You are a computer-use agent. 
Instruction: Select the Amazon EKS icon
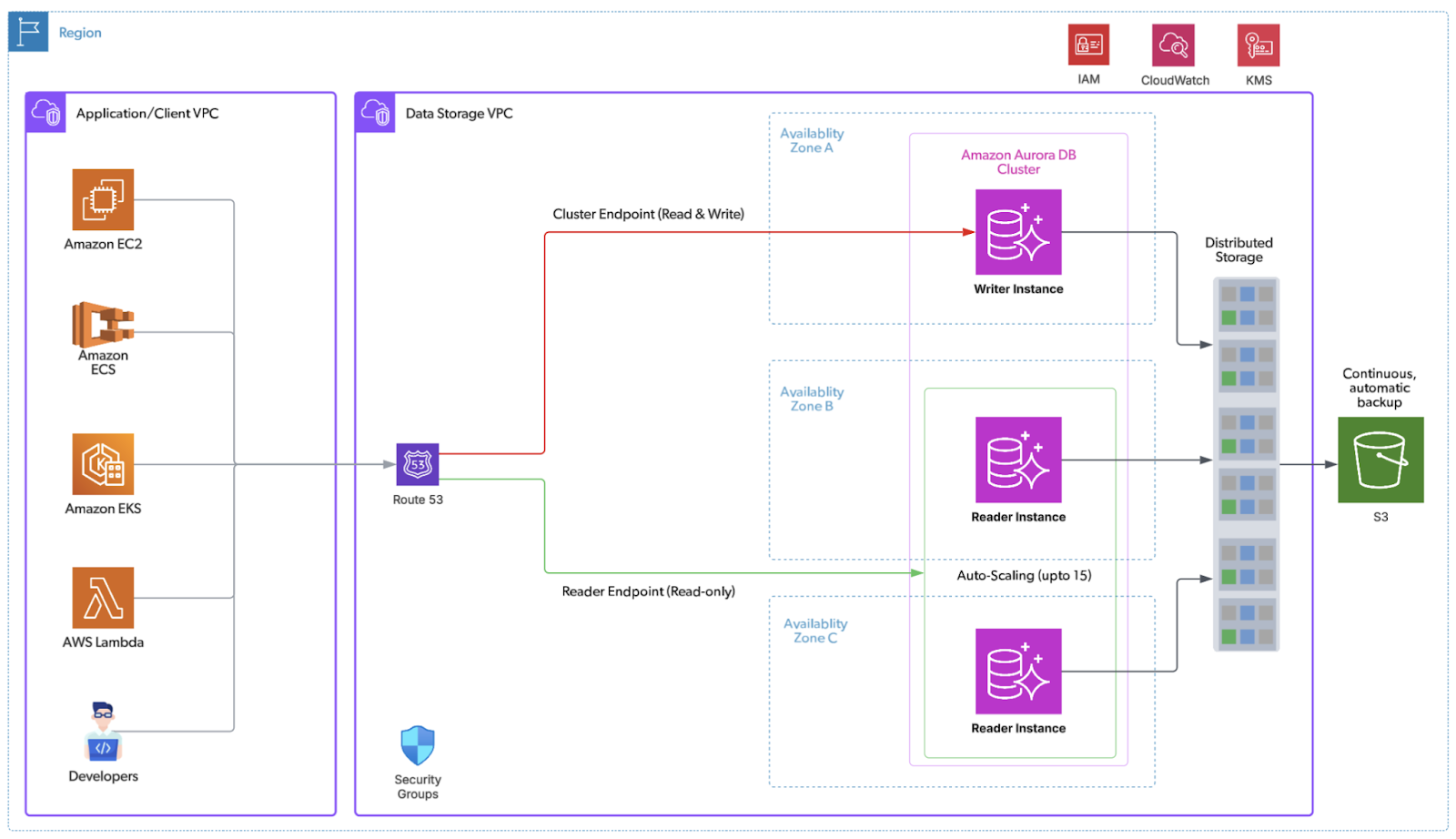pyautogui.click(x=103, y=464)
